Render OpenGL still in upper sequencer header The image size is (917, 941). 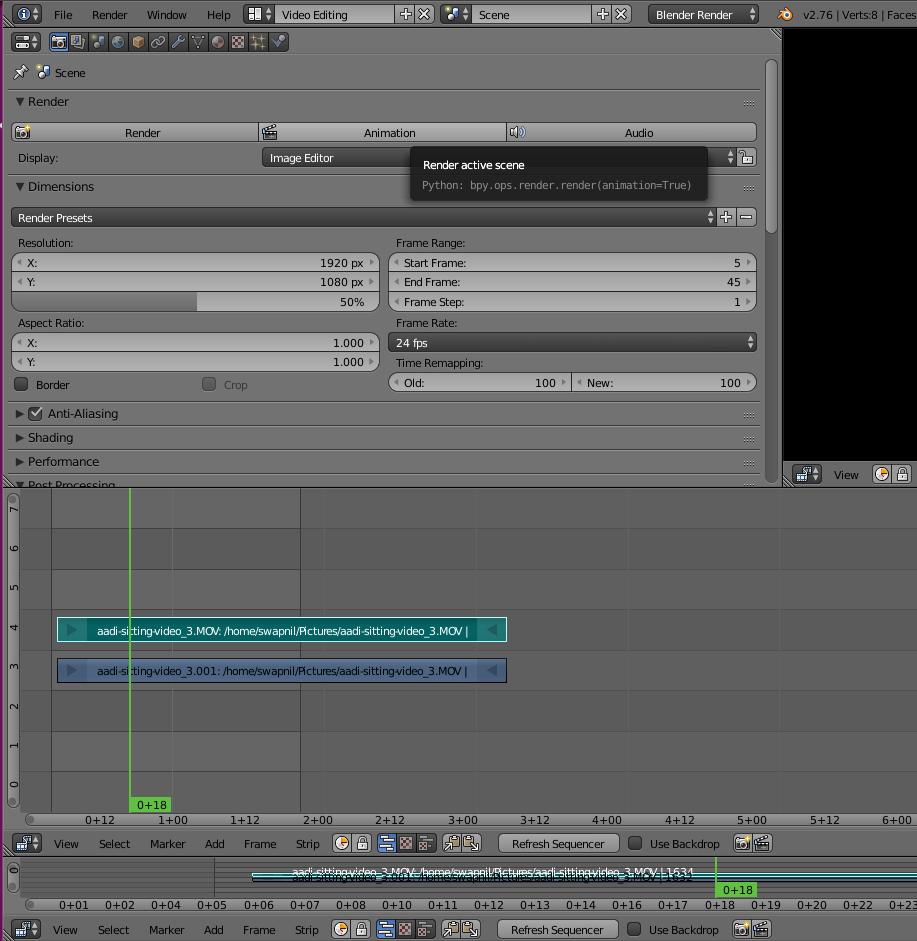(743, 843)
